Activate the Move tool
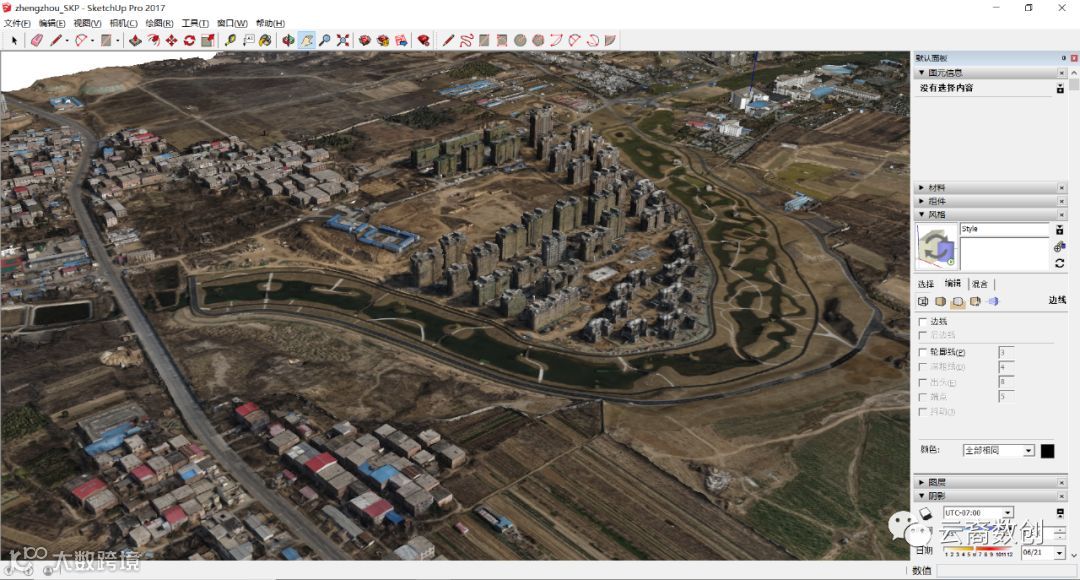Image resolution: width=1080 pixels, height=580 pixels. [171, 41]
